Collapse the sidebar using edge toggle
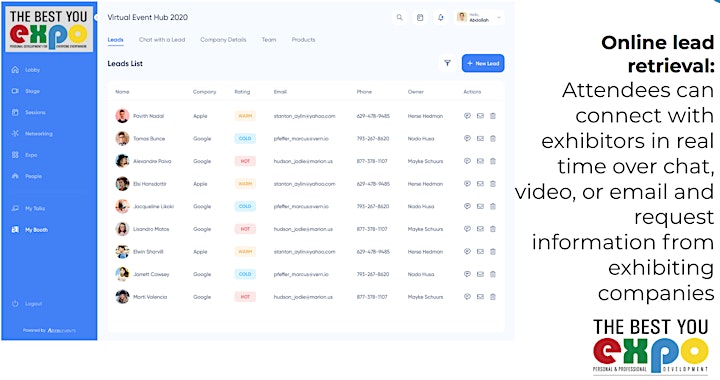 point(96,17)
